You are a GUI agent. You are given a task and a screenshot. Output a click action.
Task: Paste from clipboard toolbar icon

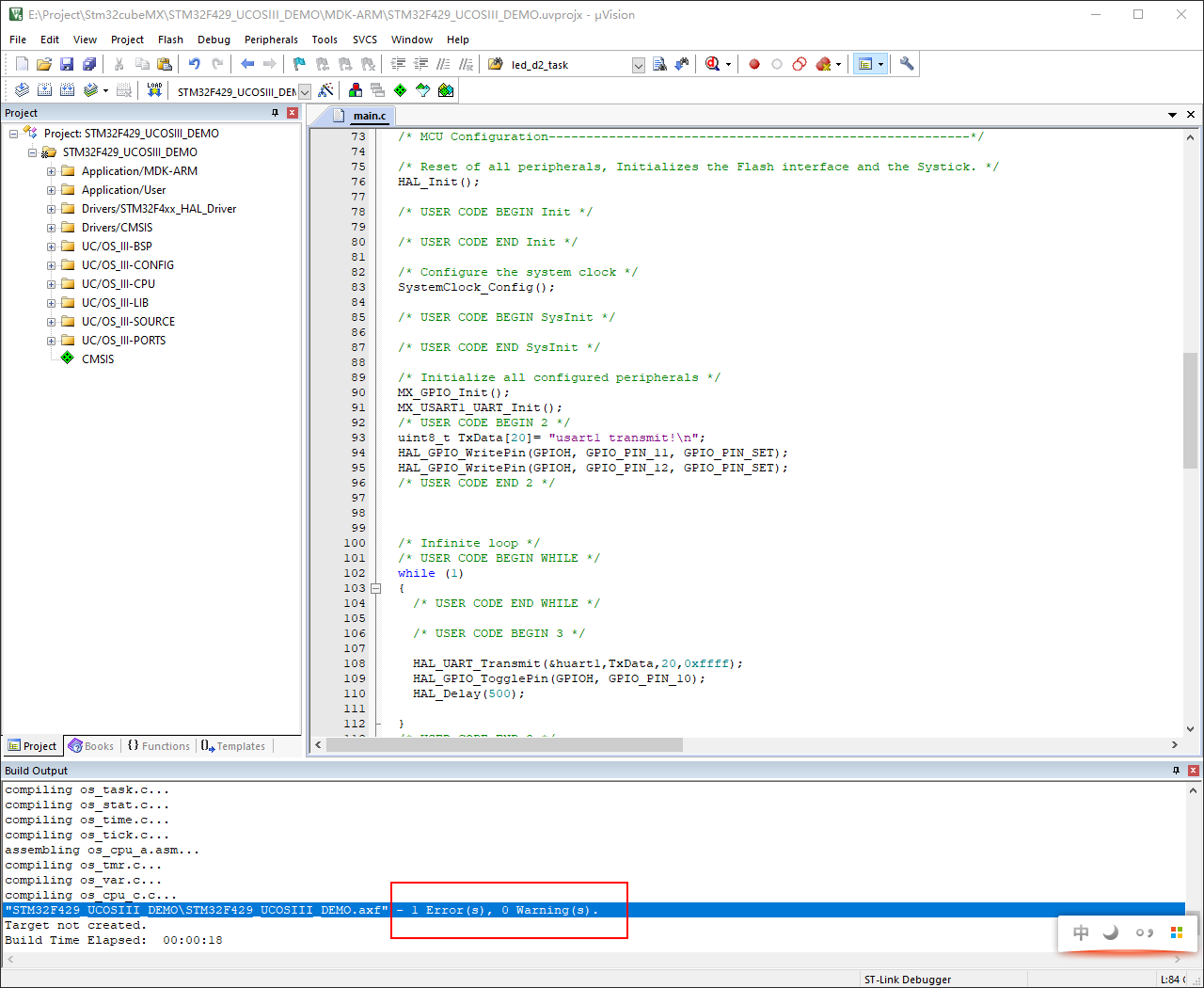click(165, 64)
